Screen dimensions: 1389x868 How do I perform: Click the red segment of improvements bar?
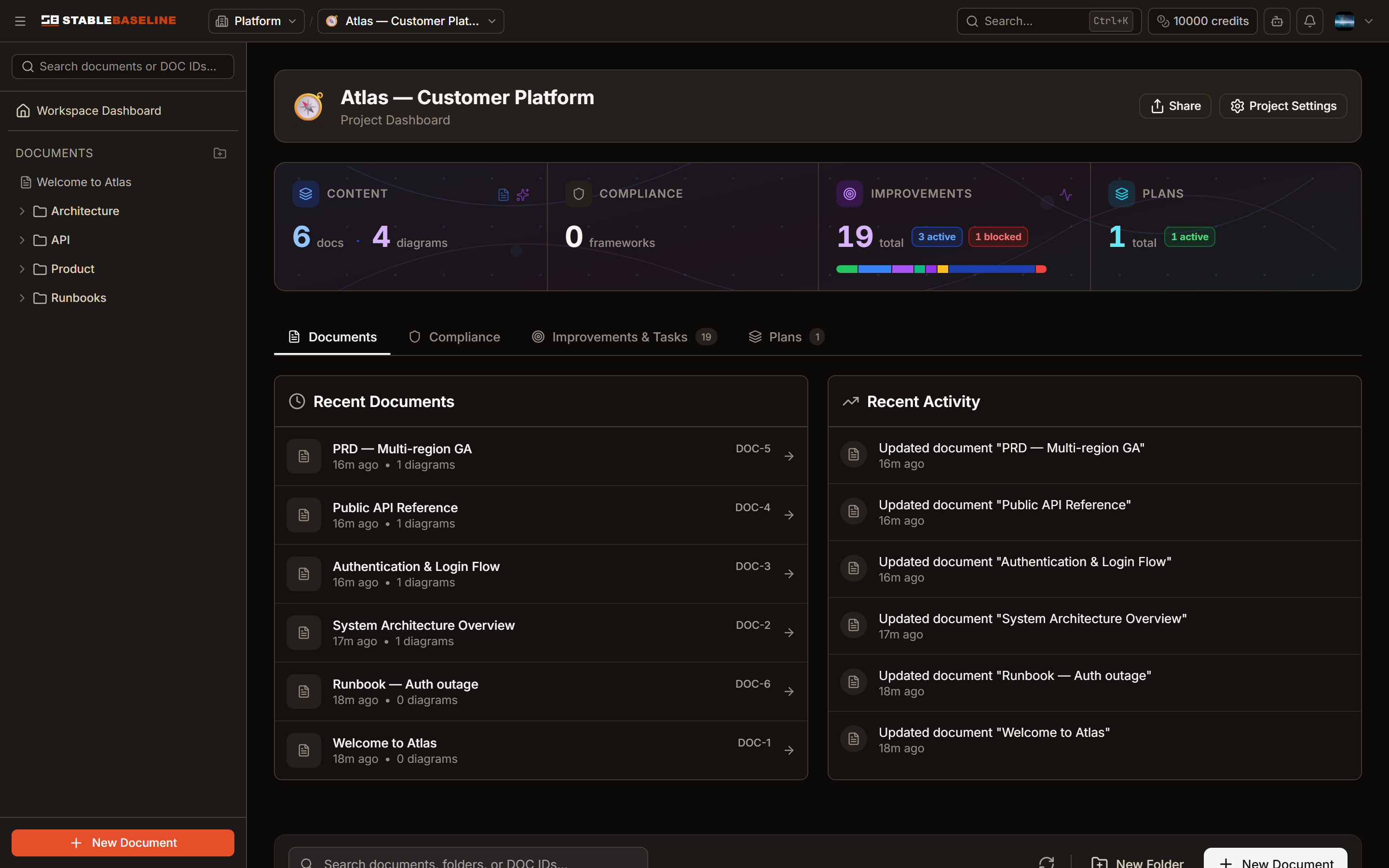tap(1041, 269)
